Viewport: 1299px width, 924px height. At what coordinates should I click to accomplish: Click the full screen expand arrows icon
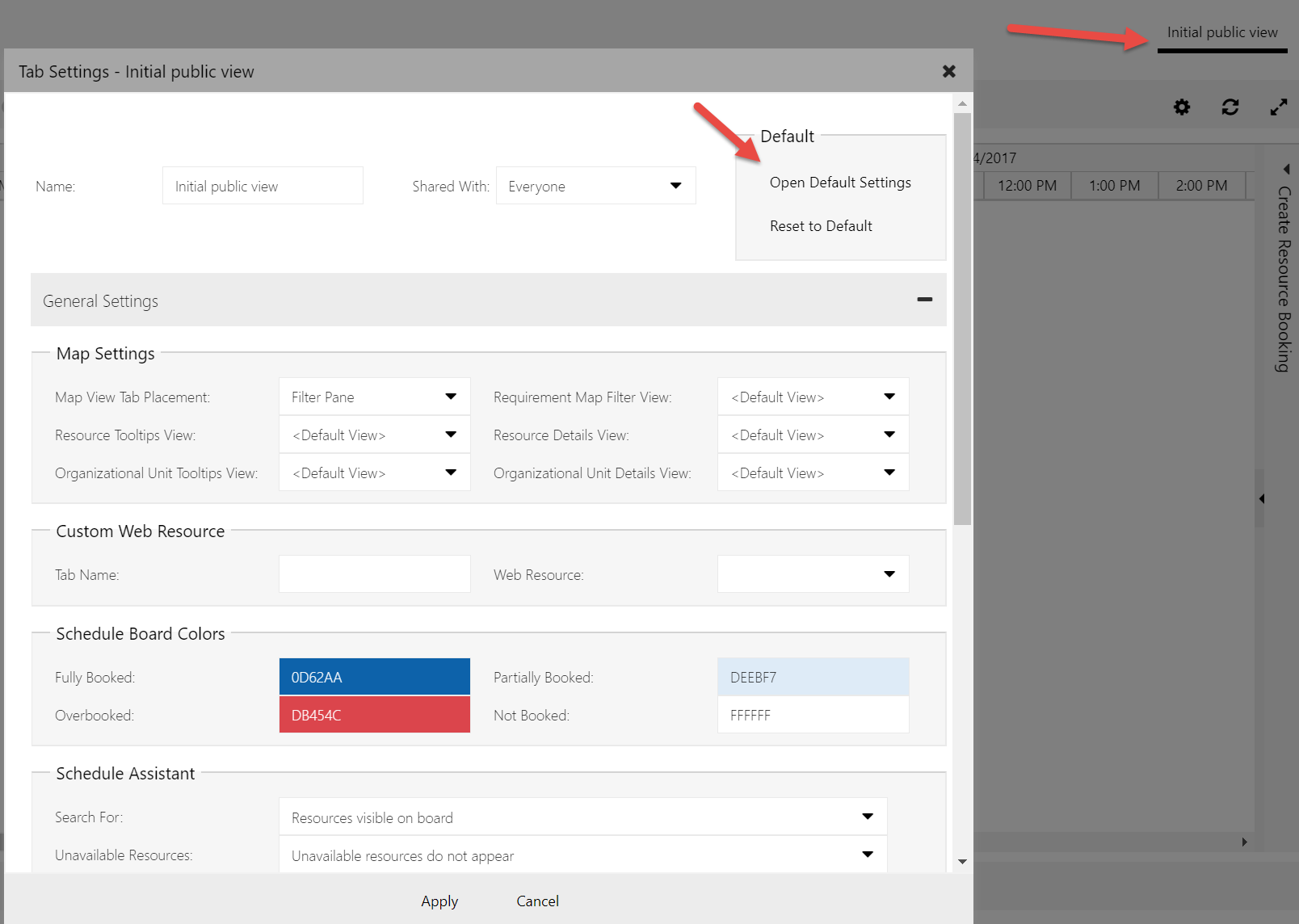coord(1278,107)
